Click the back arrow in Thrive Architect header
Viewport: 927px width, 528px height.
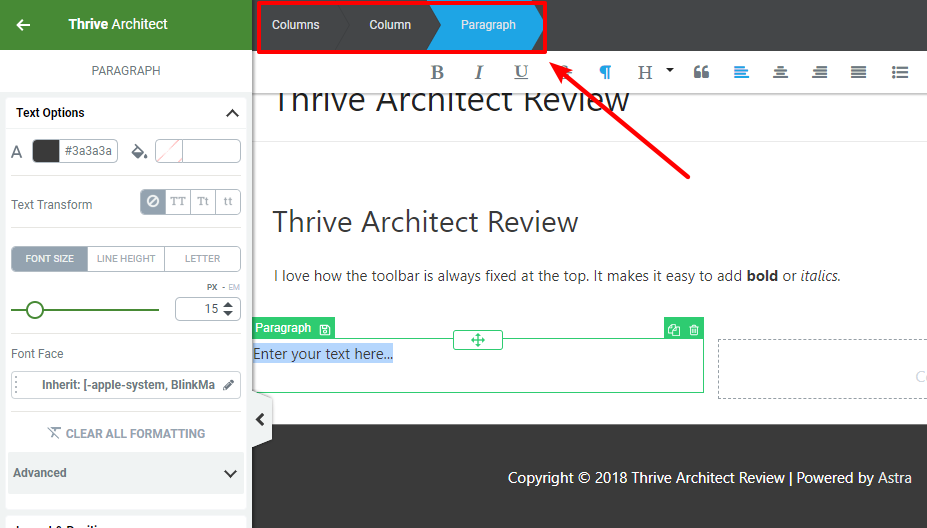[23, 25]
